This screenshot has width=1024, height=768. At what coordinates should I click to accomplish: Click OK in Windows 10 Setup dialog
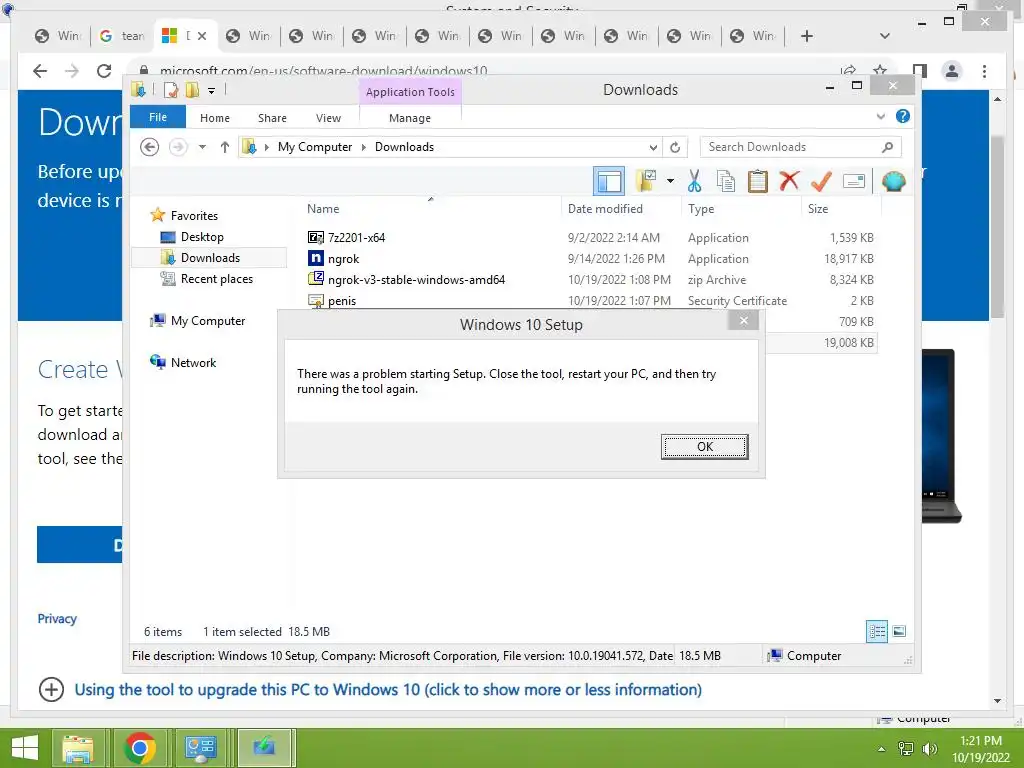[704, 447]
